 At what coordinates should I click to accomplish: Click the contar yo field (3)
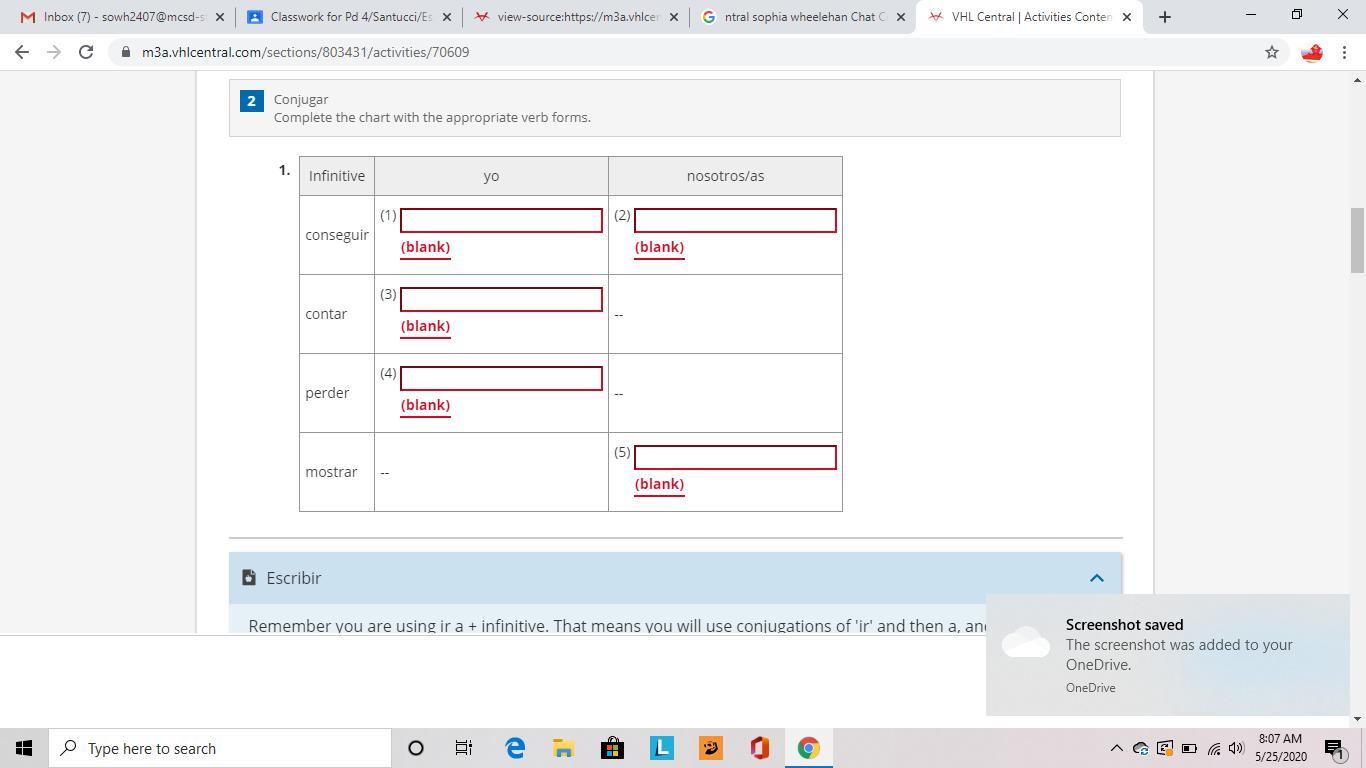[x=501, y=299]
